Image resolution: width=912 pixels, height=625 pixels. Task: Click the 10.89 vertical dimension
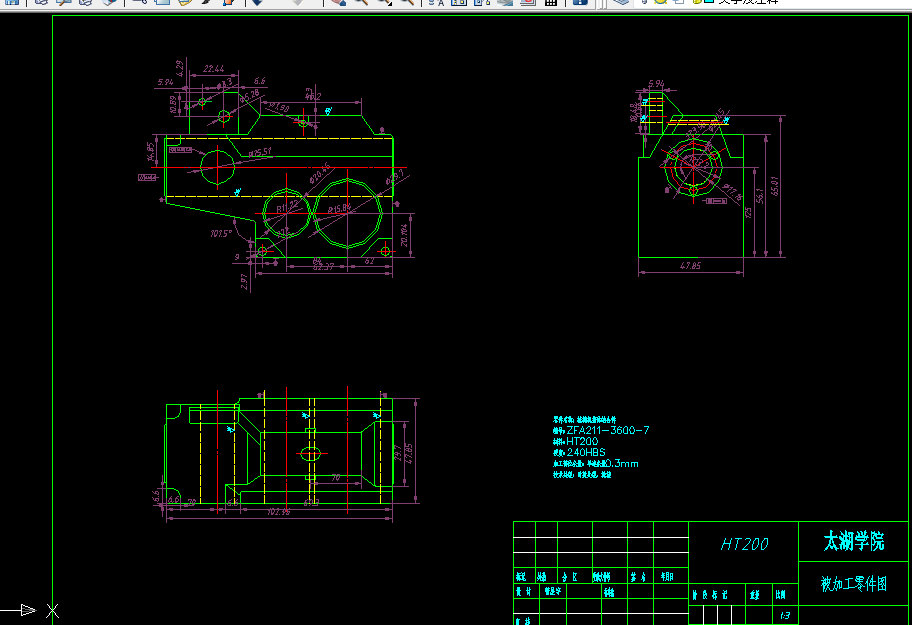click(173, 105)
